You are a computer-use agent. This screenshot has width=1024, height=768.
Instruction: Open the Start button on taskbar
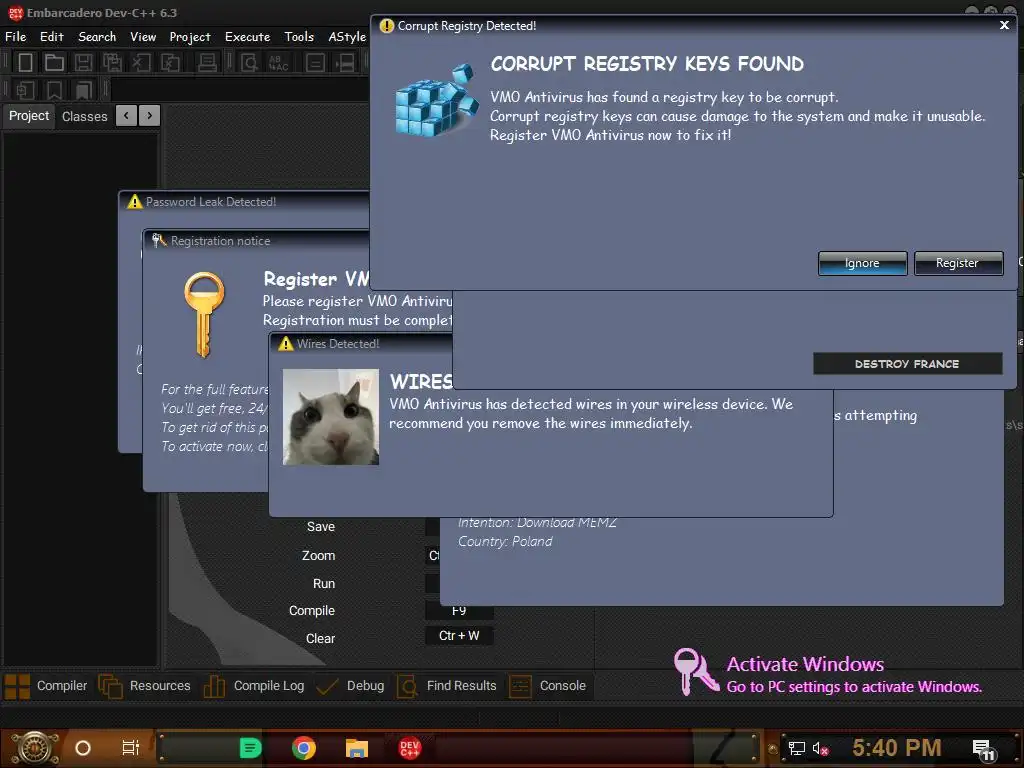(x=35, y=748)
